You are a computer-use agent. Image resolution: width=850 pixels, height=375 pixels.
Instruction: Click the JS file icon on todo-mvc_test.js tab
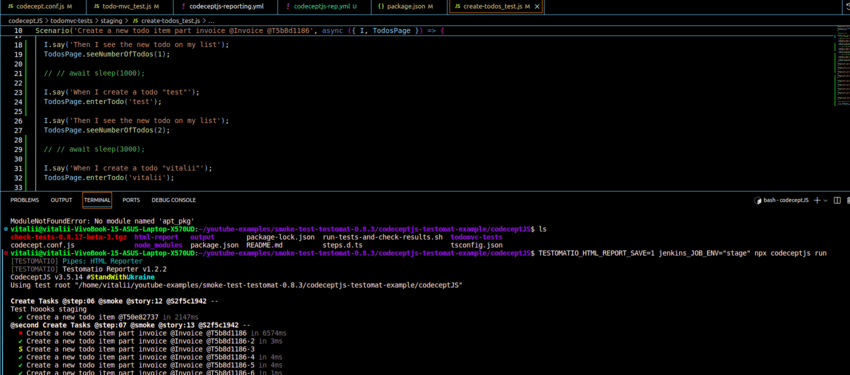96,7
